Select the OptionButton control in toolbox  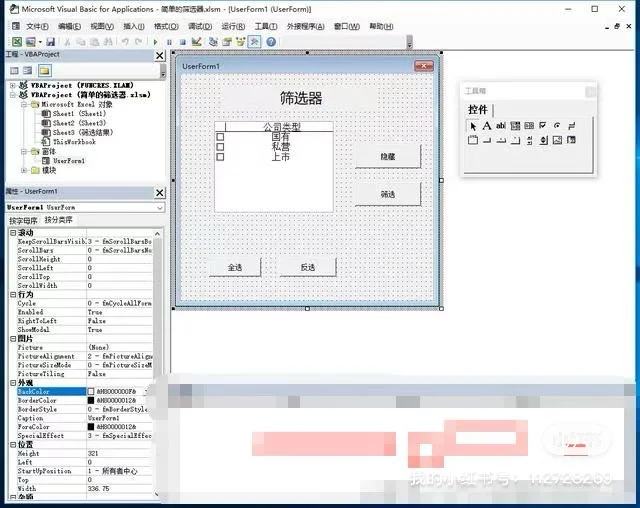[557, 126]
